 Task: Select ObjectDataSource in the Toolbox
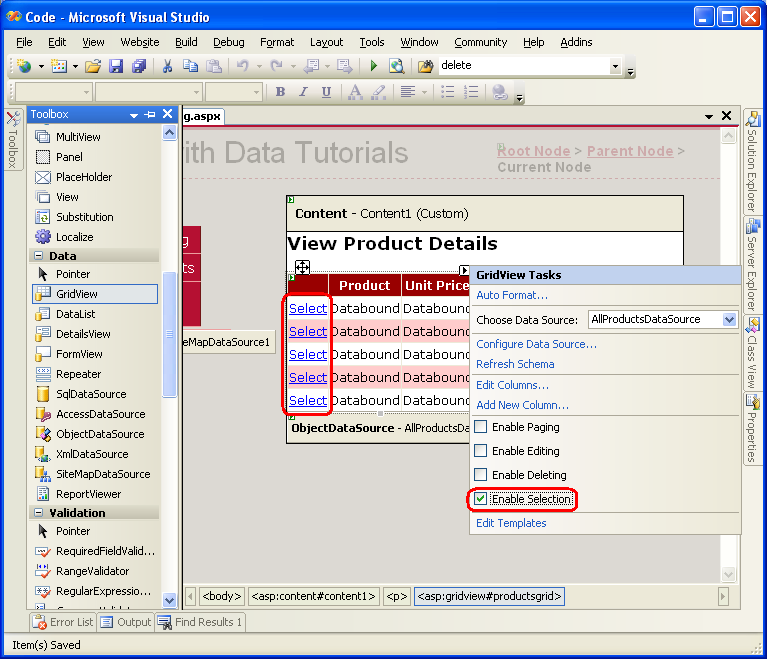pyautogui.click(x=100, y=434)
